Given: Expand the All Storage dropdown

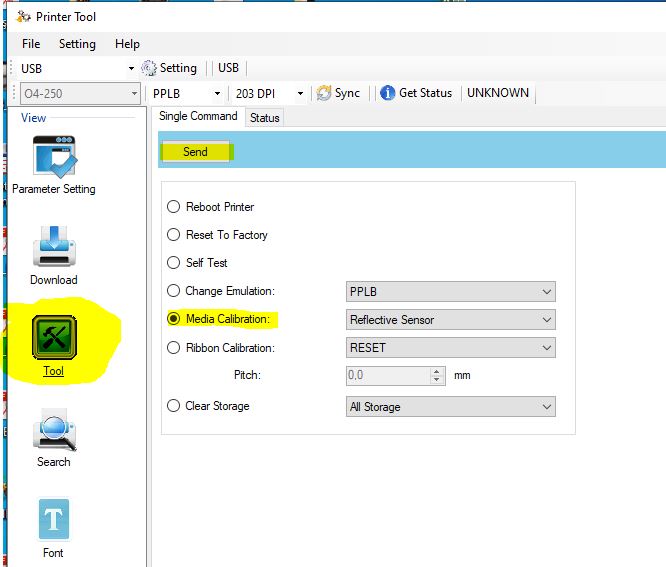Looking at the screenshot, I should [x=450, y=407].
